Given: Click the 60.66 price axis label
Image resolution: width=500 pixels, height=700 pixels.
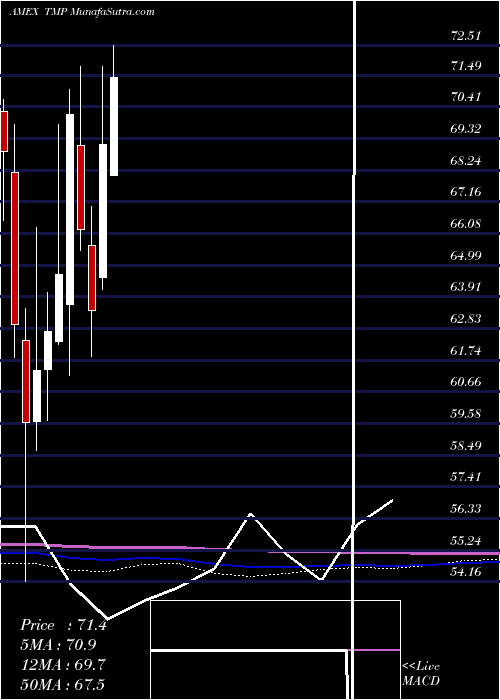Looking at the screenshot, I should click(467, 382).
